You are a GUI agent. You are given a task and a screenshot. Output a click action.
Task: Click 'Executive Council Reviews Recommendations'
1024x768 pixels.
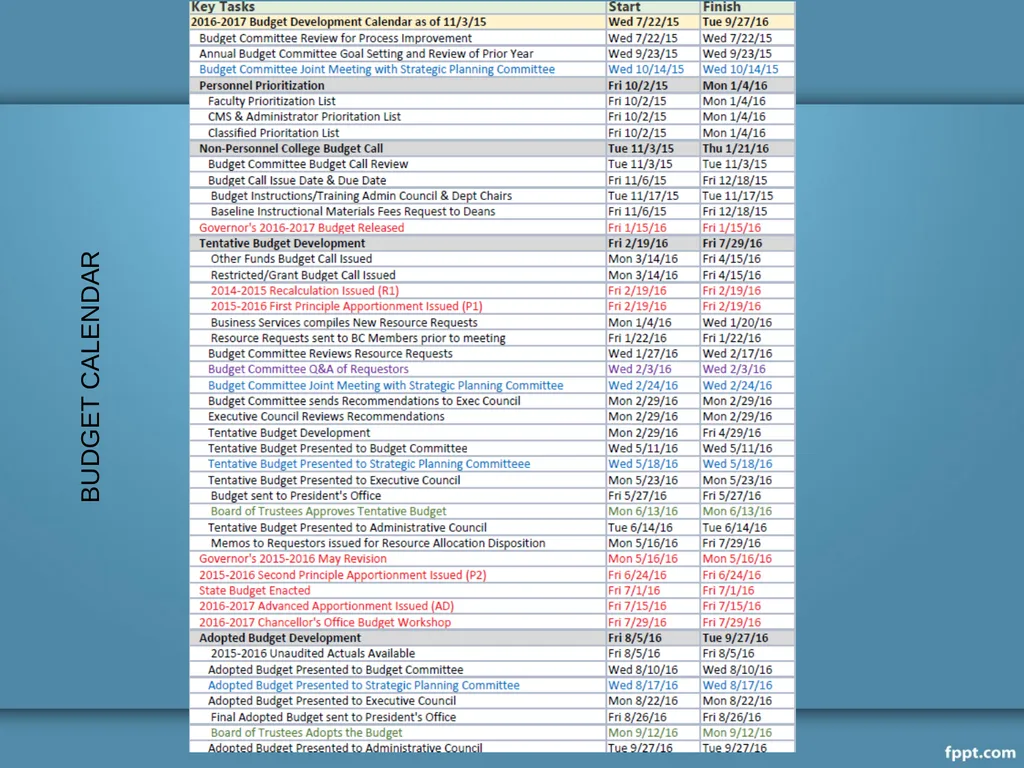tap(326, 417)
